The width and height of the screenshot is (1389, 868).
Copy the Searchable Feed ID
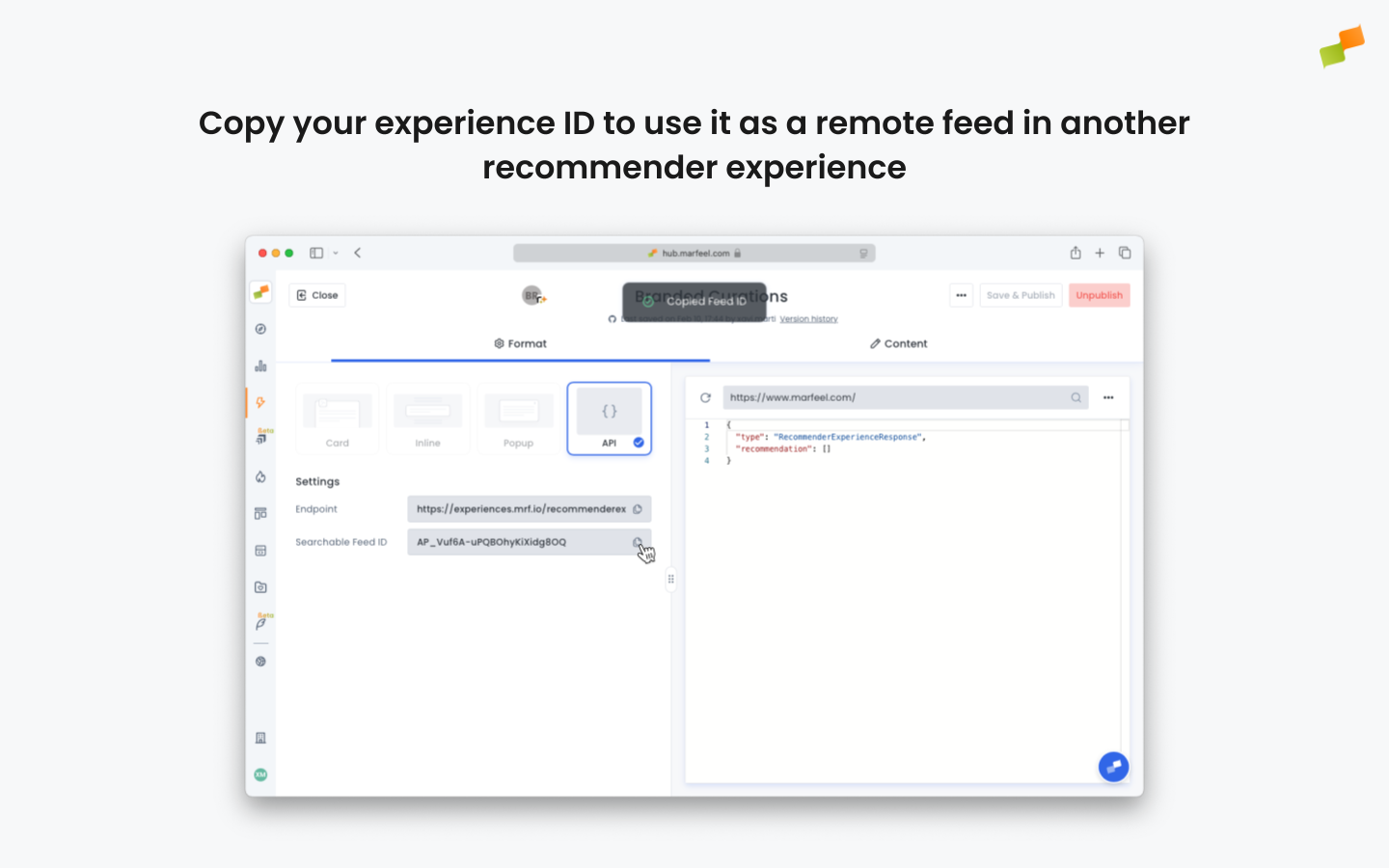click(x=638, y=541)
